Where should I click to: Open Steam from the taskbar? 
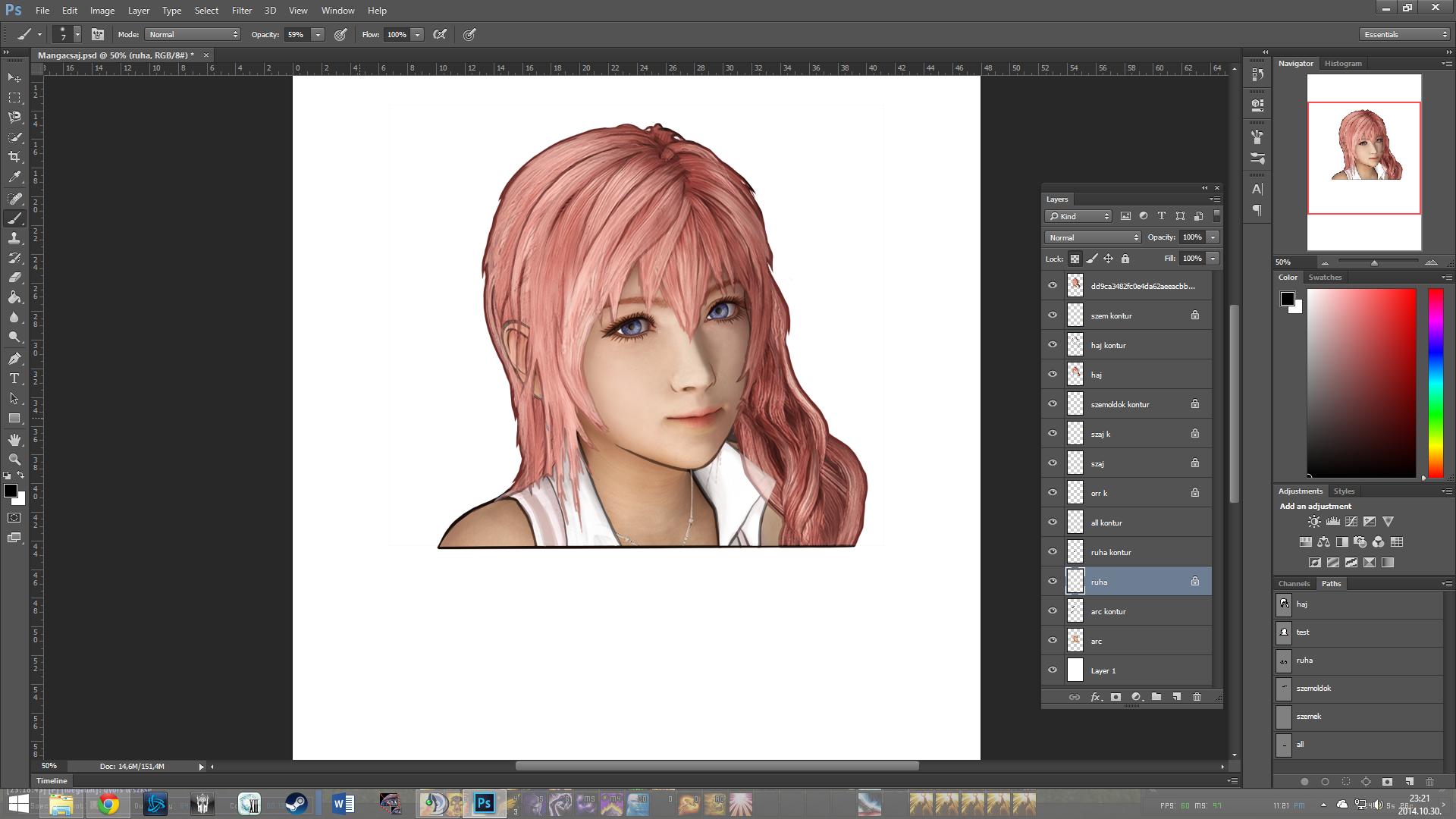click(297, 805)
